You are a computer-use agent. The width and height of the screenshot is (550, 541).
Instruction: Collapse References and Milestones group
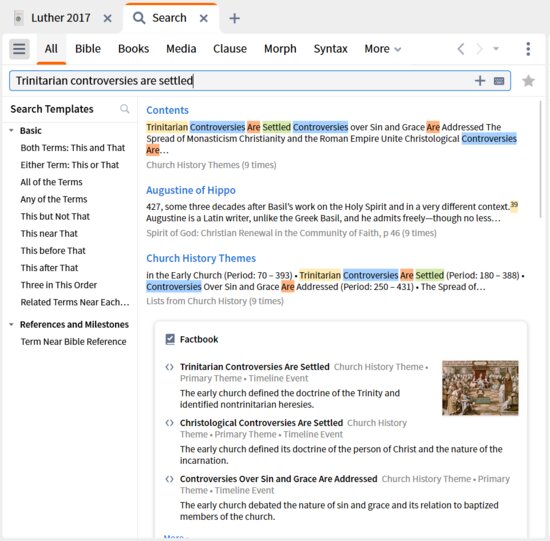click(x=11, y=325)
